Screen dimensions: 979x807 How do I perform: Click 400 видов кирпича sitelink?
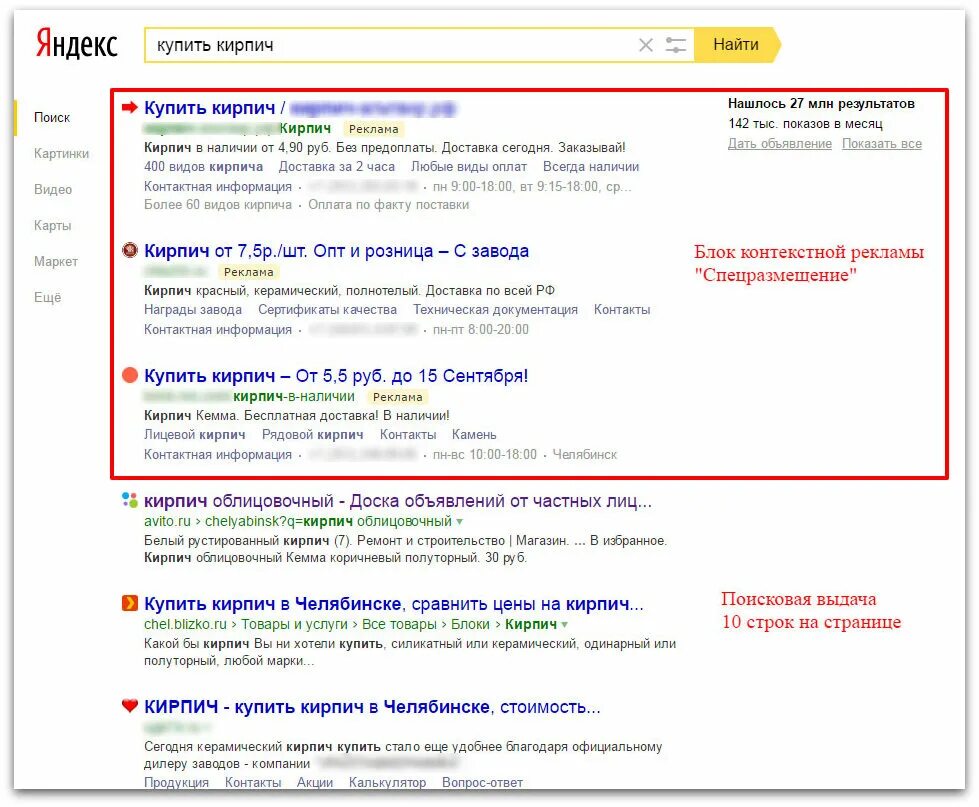[x=204, y=167]
